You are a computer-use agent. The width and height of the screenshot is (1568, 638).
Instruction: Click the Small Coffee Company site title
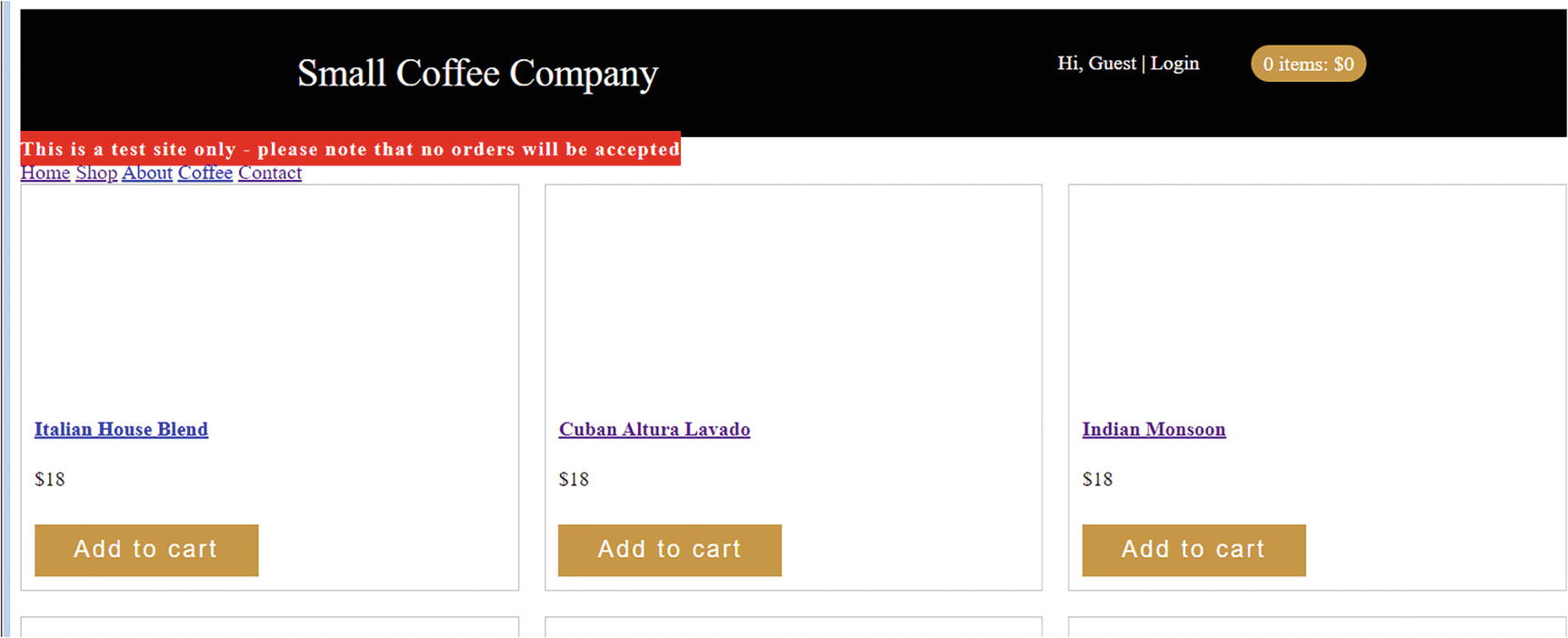[x=477, y=74]
